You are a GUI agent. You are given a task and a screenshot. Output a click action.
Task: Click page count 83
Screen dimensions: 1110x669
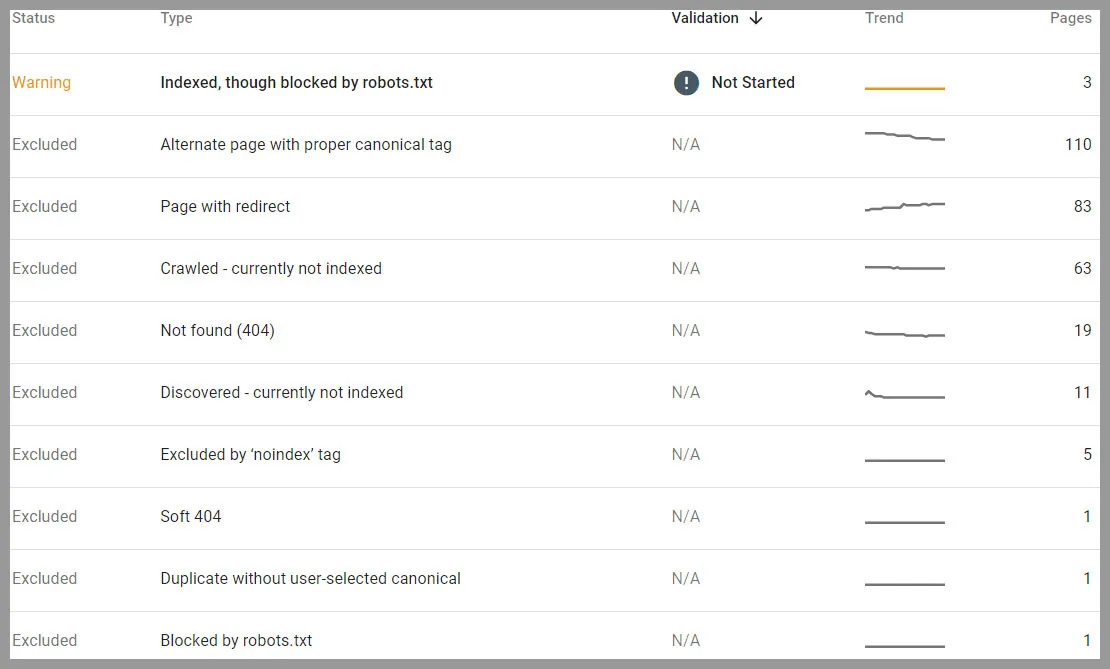[x=1082, y=207]
